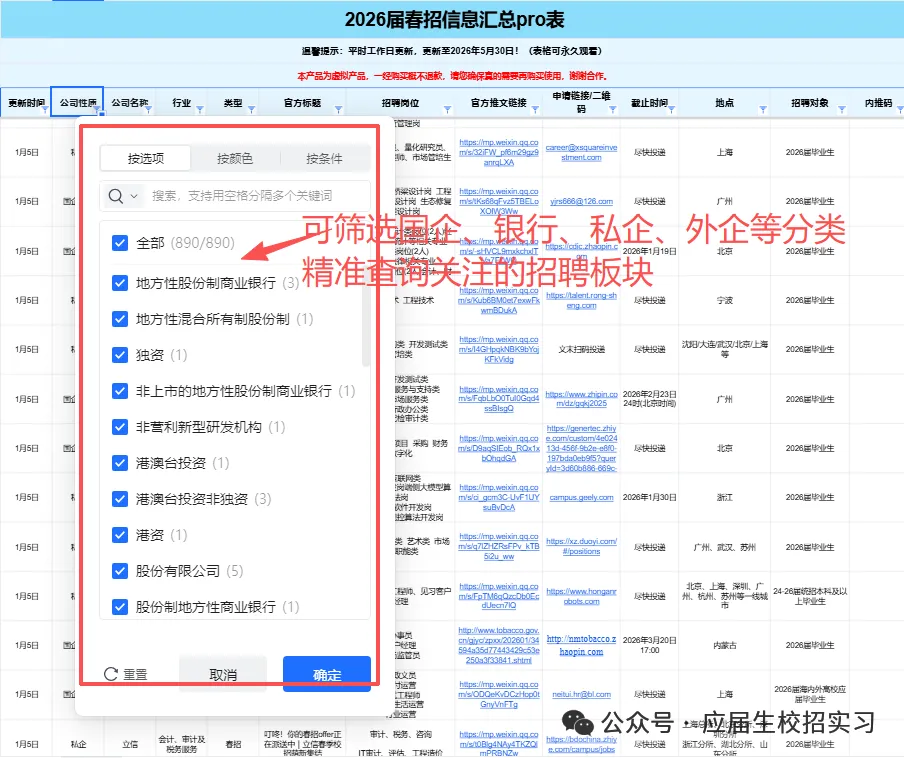Uncheck 地方性股份制商业银行 option

coord(120,283)
